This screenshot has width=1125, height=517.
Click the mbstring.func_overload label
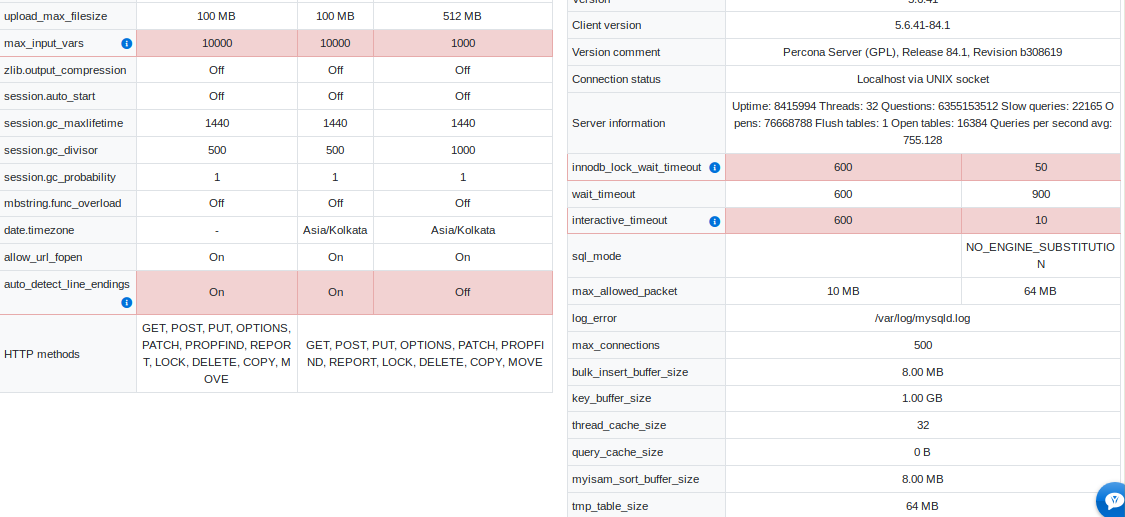62,203
